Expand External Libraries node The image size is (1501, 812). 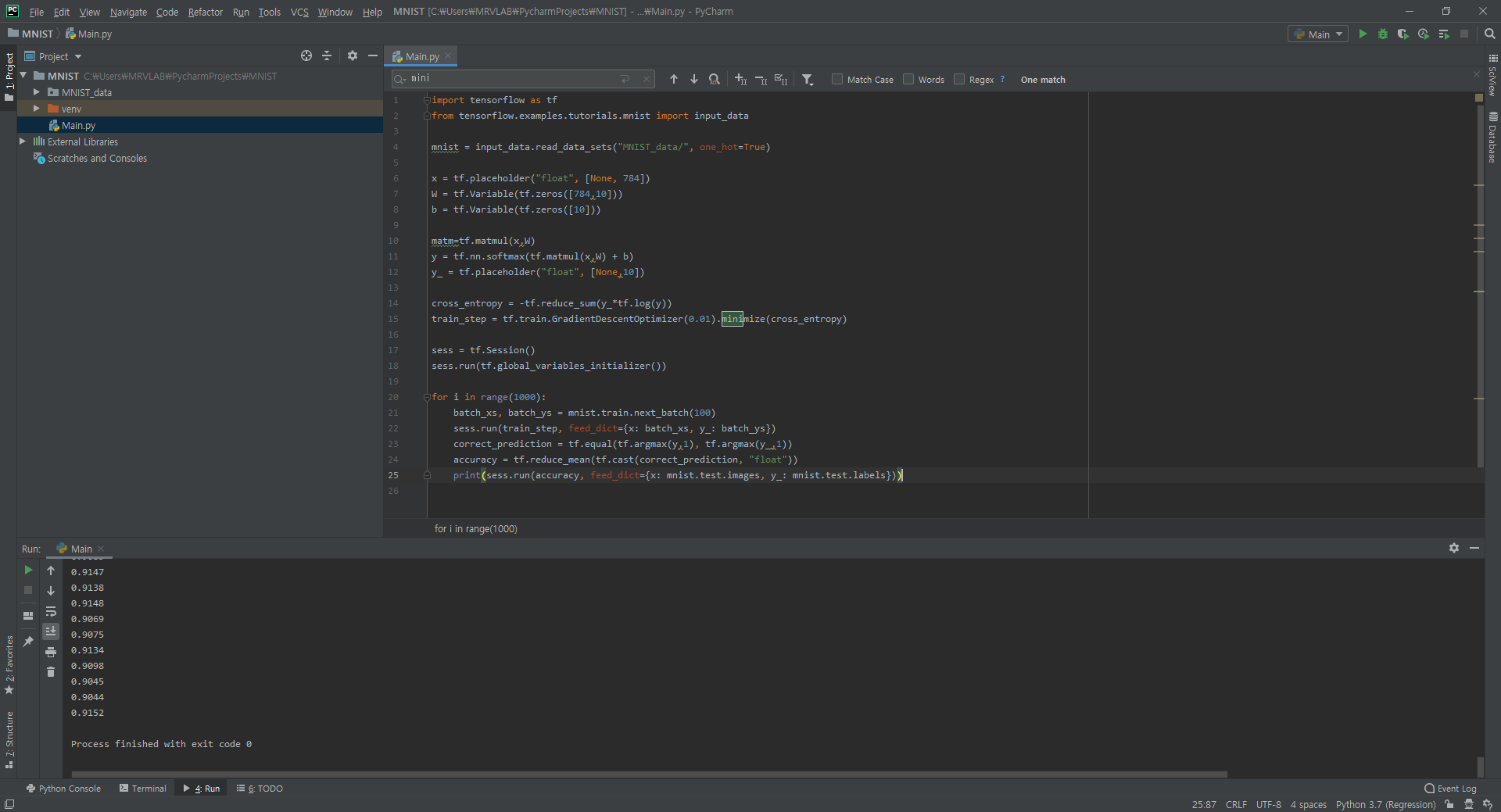(x=22, y=141)
